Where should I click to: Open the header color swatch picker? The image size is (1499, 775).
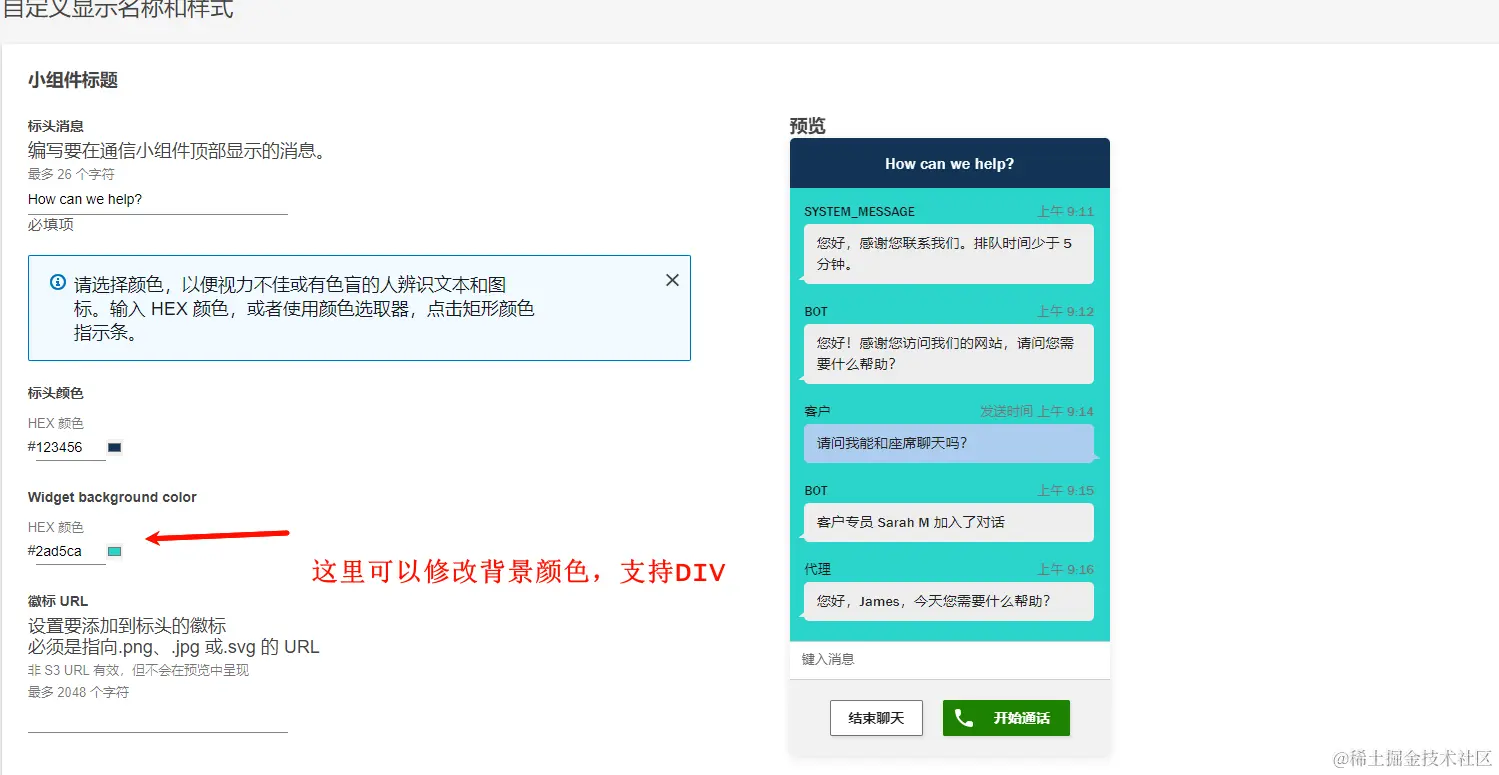point(114,448)
